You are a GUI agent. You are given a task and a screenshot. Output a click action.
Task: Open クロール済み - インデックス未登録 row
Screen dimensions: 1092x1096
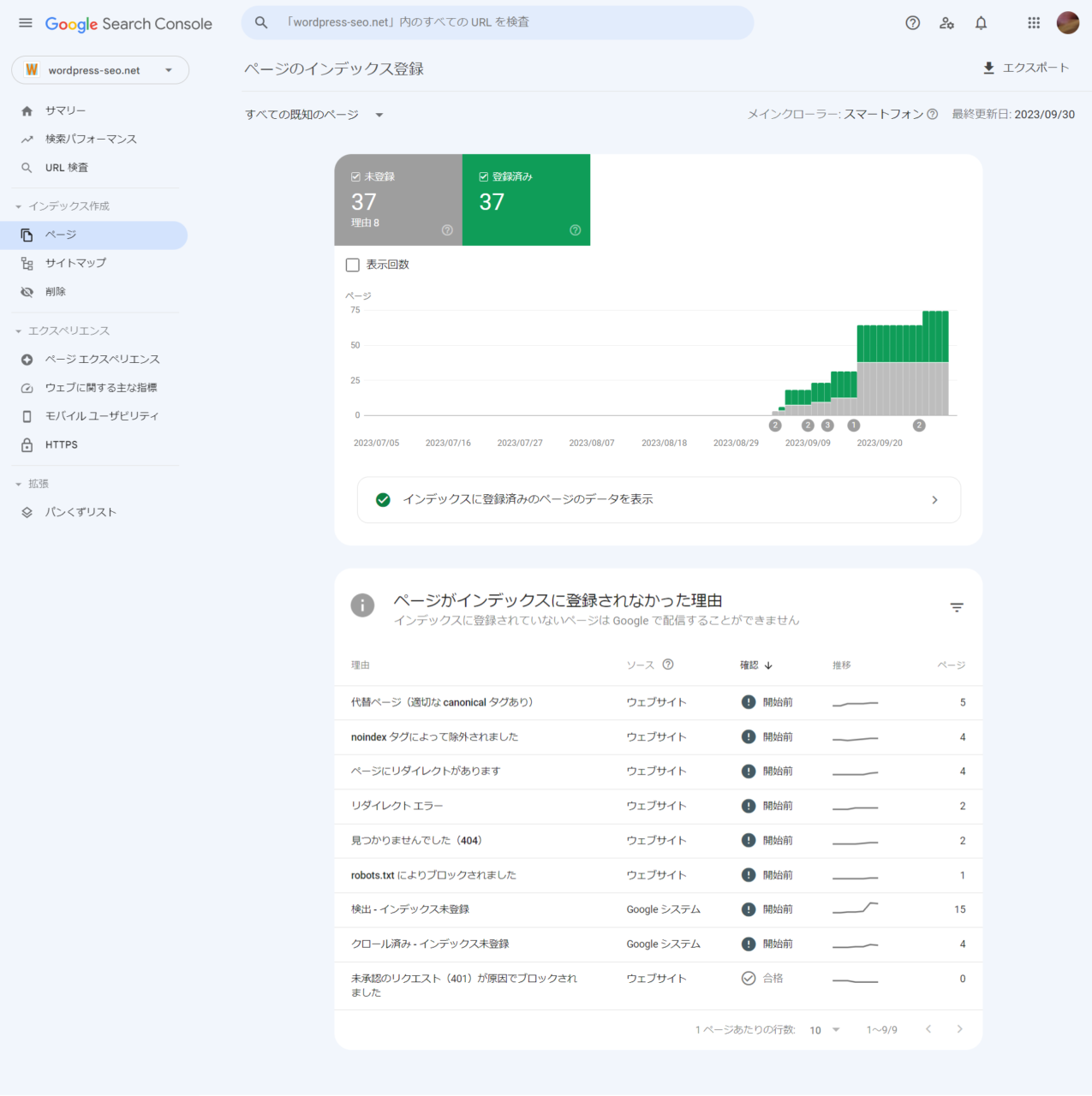click(x=659, y=944)
